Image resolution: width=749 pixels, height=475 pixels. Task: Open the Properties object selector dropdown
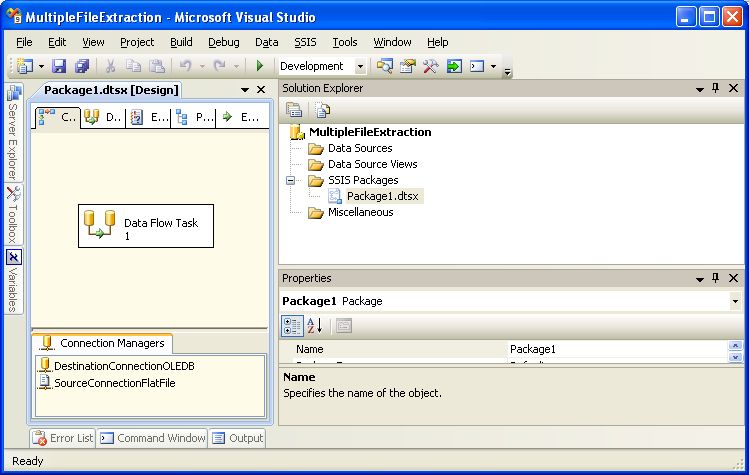pyautogui.click(x=735, y=301)
